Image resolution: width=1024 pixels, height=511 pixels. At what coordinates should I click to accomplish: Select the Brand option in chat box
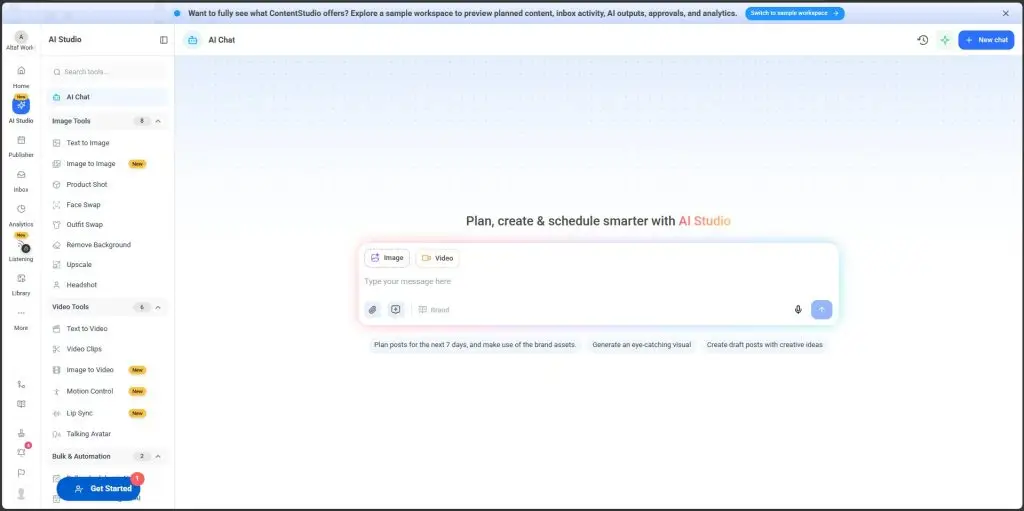pyautogui.click(x=434, y=310)
